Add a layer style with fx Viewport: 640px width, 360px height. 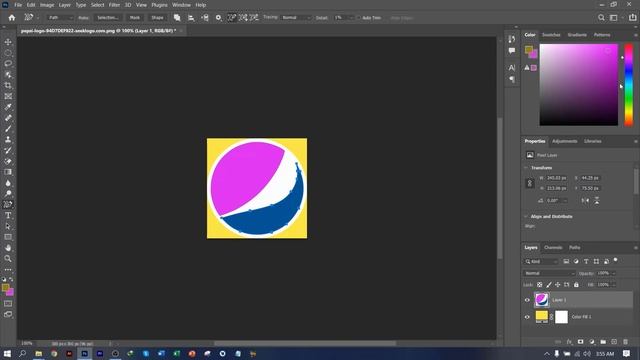(569, 342)
